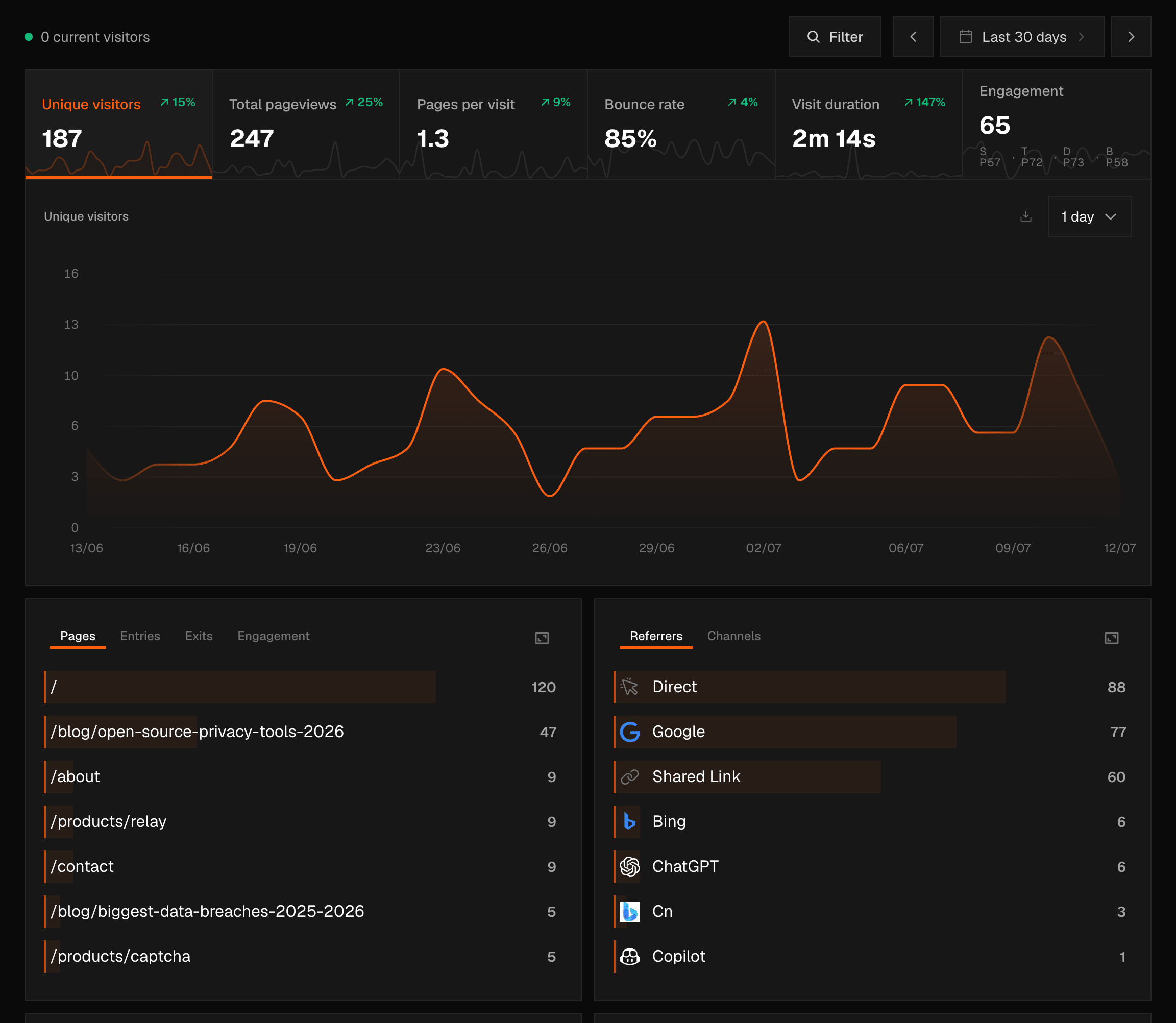Switch to the Referrers tab
This screenshot has height=1023, width=1176.
click(x=656, y=636)
